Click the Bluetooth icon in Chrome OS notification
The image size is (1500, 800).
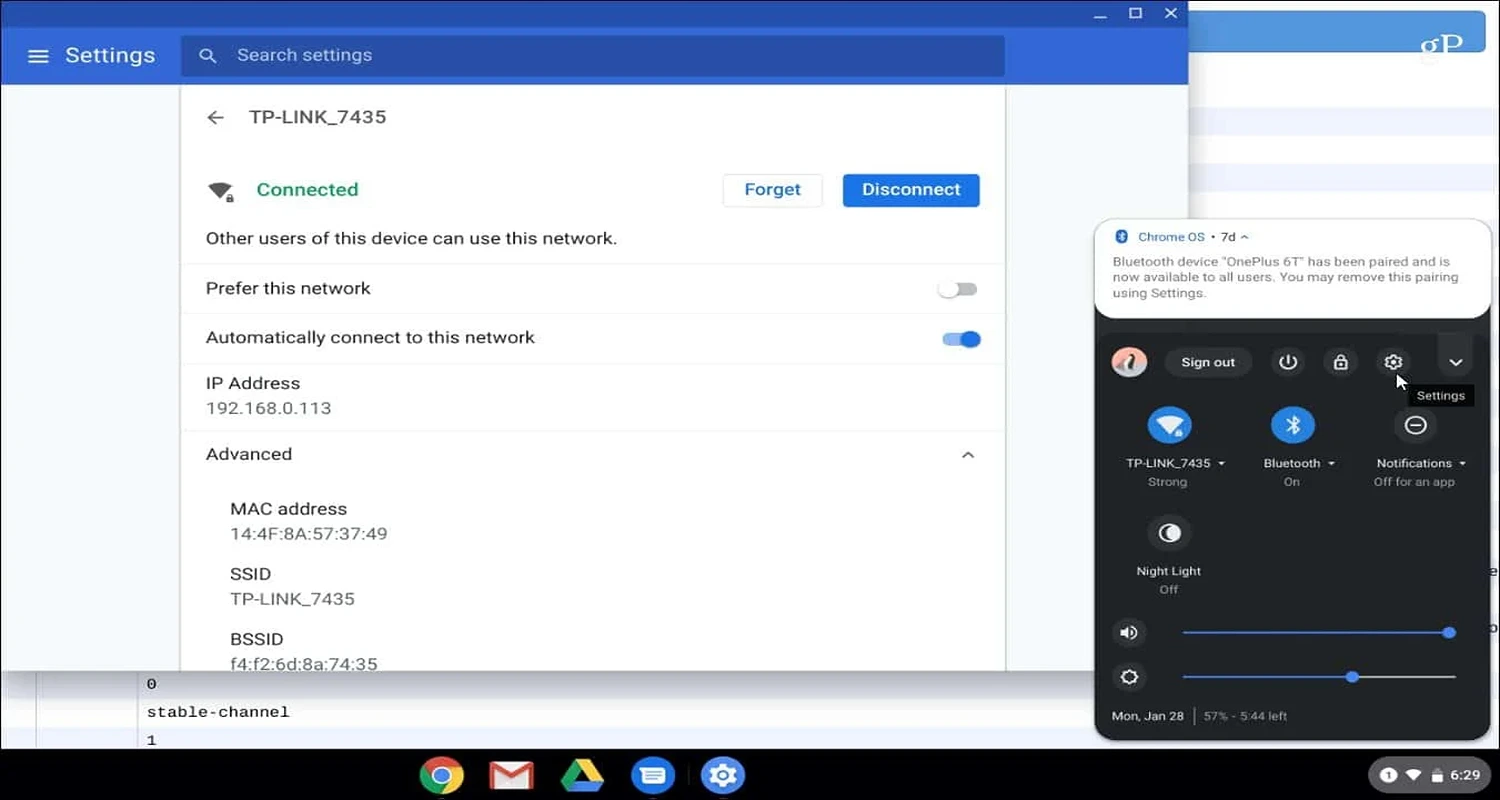click(x=1121, y=237)
